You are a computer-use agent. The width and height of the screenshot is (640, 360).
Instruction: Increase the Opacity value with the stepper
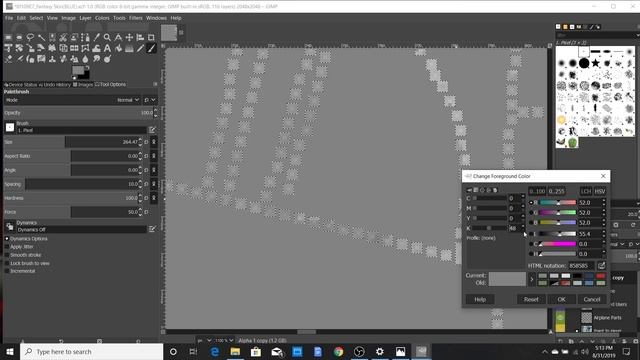point(155,111)
